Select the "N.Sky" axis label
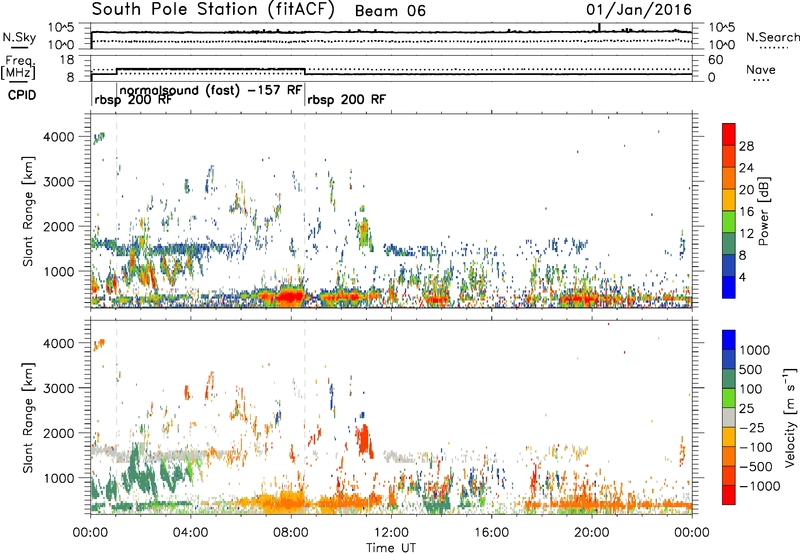The height and width of the screenshot is (554, 800). tap(19, 38)
